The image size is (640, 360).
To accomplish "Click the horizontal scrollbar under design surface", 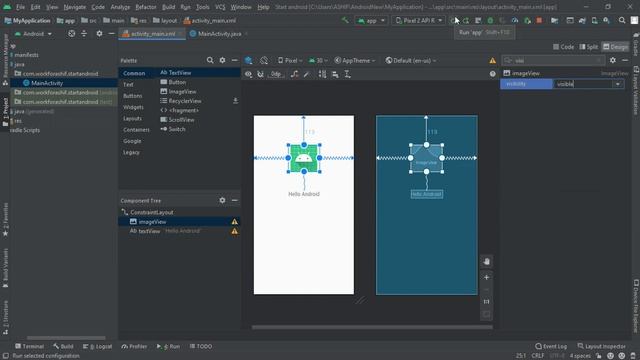I will tap(372, 327).
